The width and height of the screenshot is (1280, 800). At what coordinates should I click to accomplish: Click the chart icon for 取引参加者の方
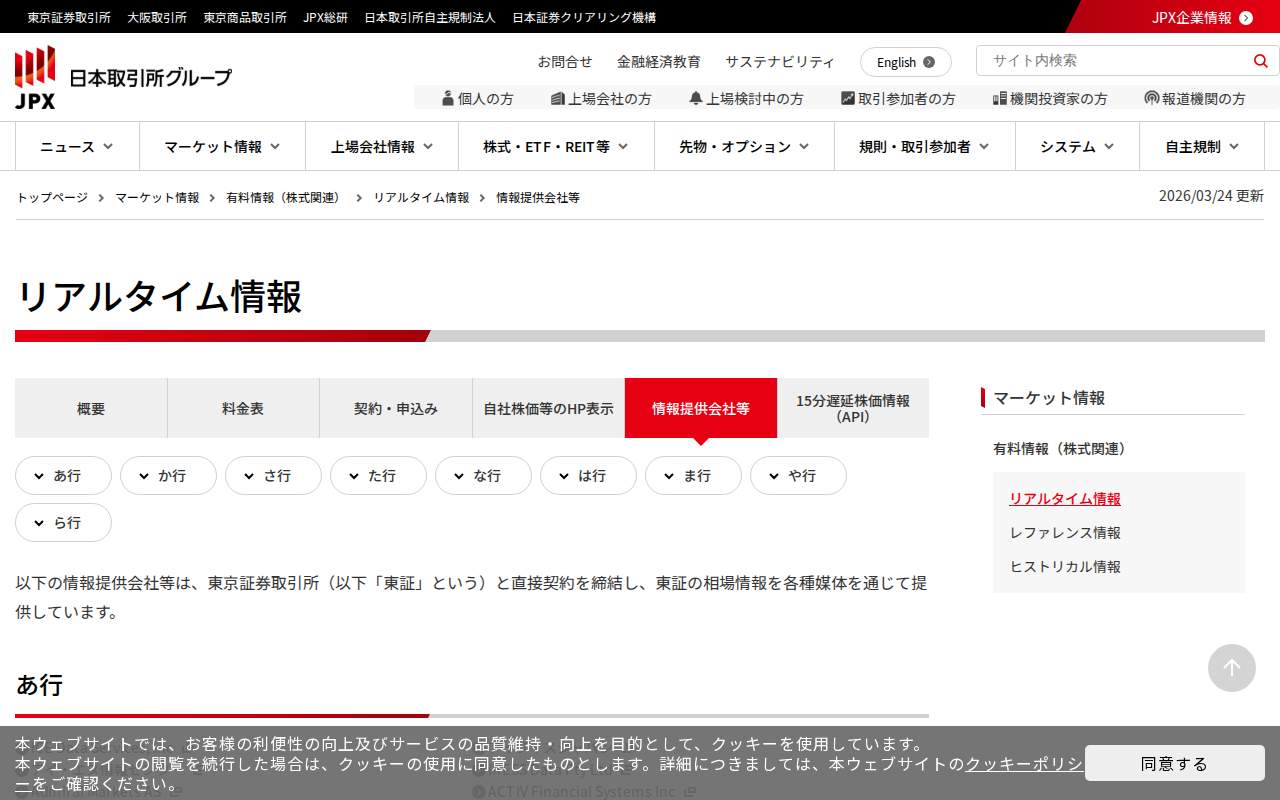click(x=848, y=98)
